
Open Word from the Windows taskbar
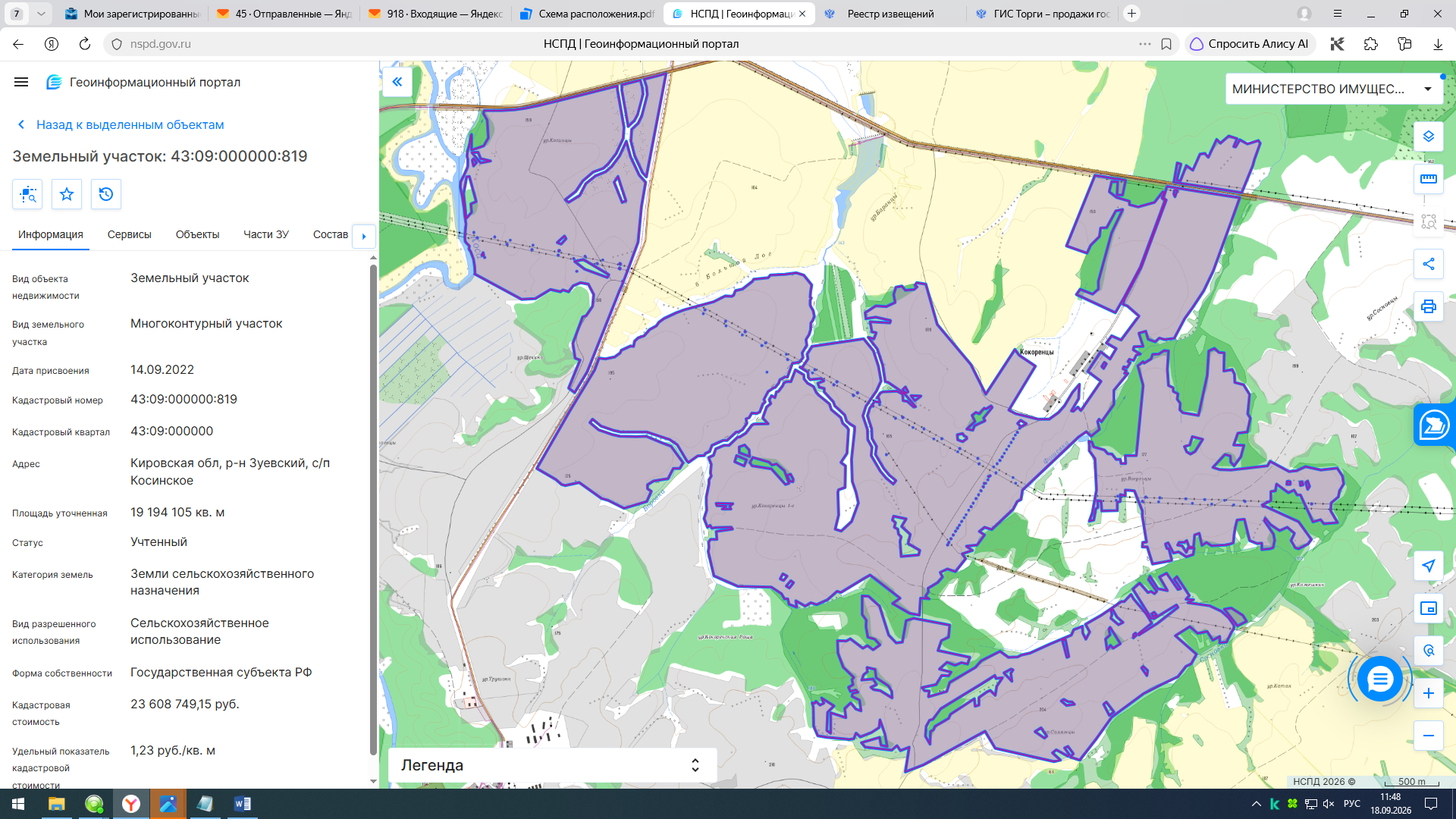(x=242, y=804)
